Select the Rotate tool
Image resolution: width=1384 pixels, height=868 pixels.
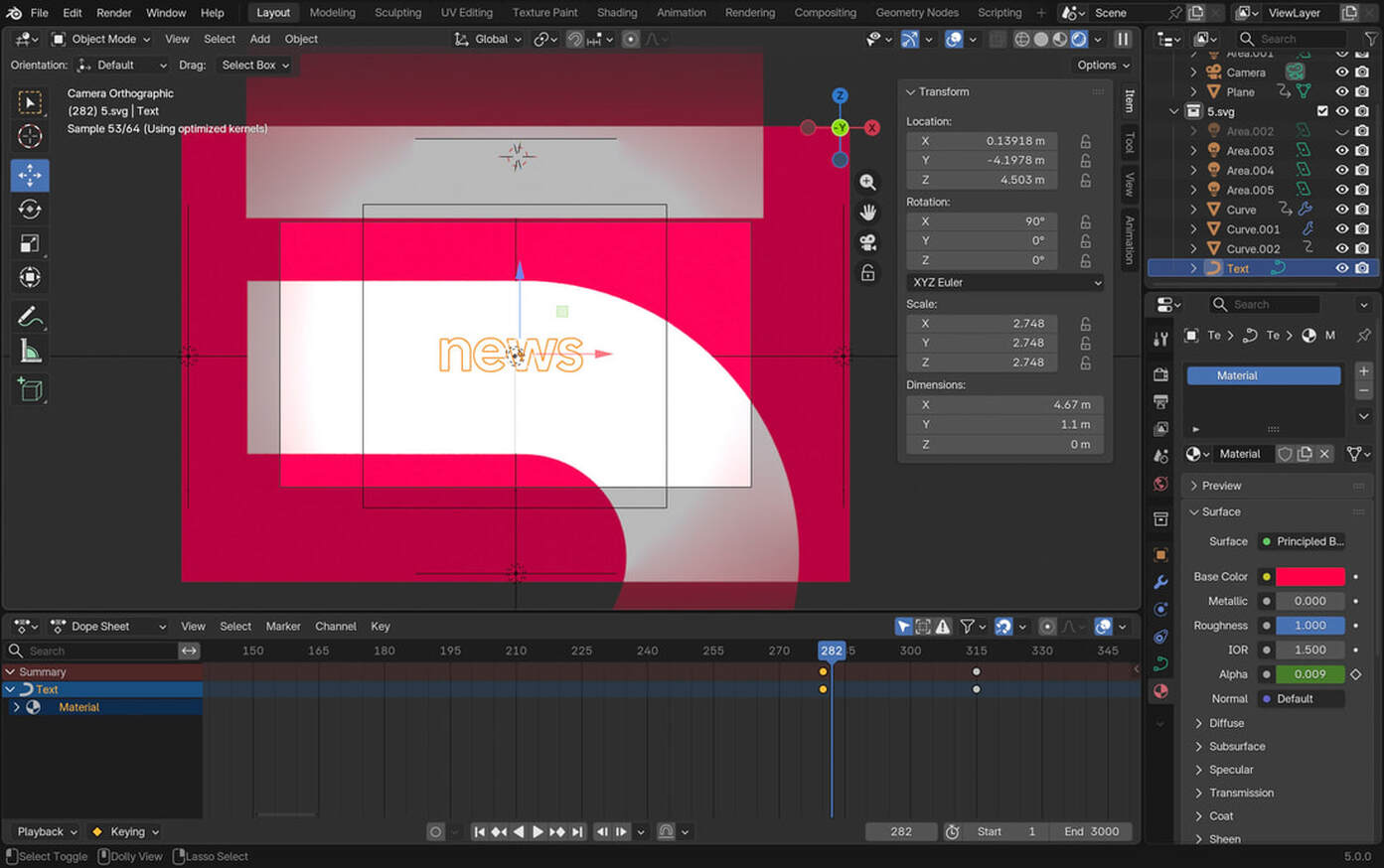pos(30,210)
